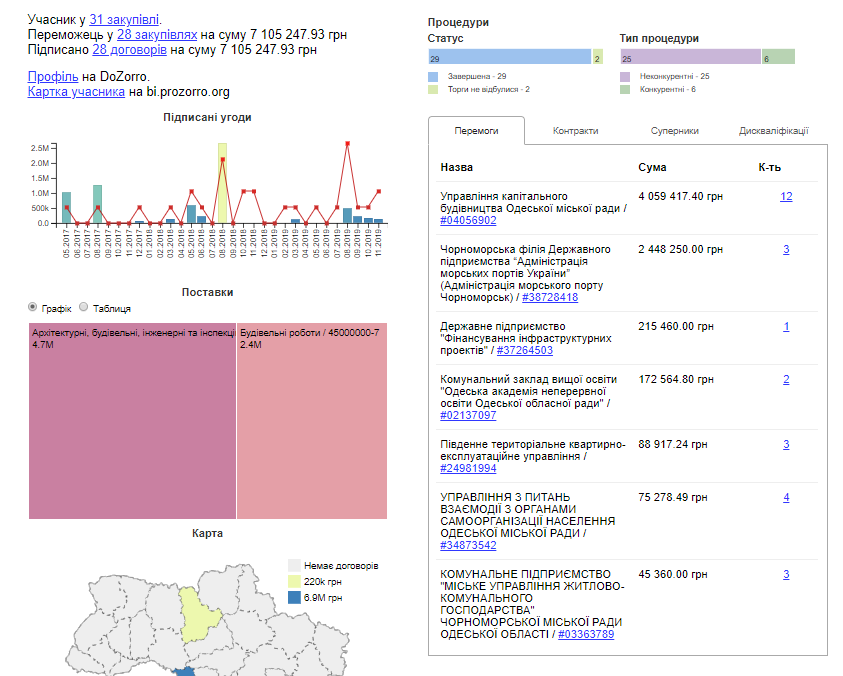Click the purple Неконкурентні legend swatch
Image resolution: width=843 pixels, height=676 pixels.
[x=625, y=76]
